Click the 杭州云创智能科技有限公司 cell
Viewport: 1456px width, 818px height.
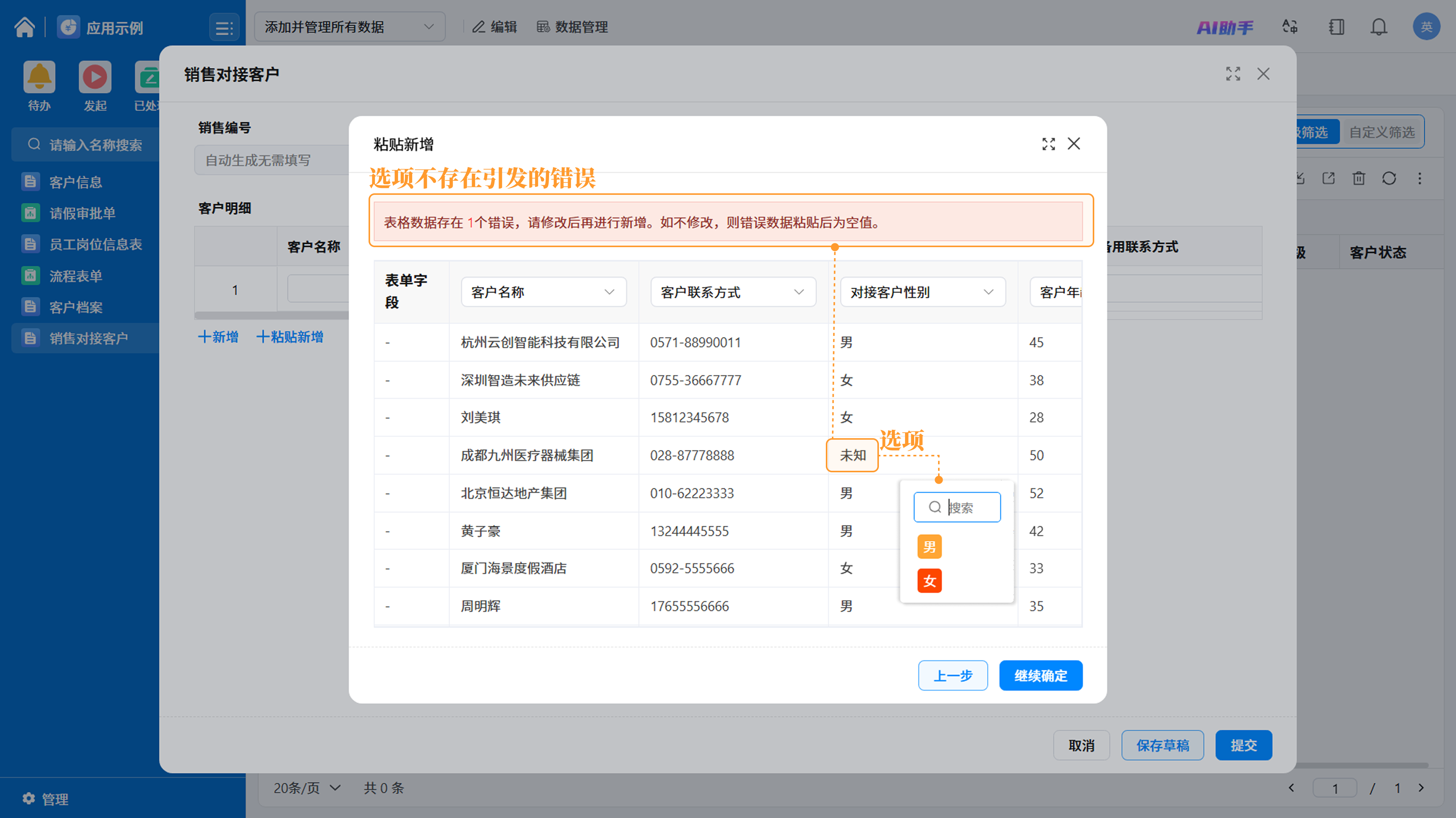tap(544, 342)
